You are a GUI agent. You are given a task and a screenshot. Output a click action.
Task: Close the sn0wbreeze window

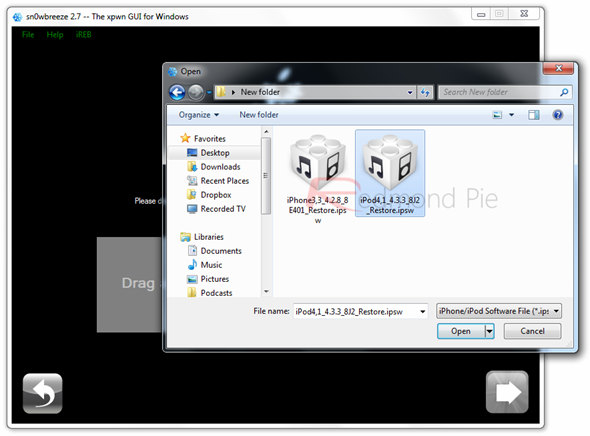pos(524,14)
